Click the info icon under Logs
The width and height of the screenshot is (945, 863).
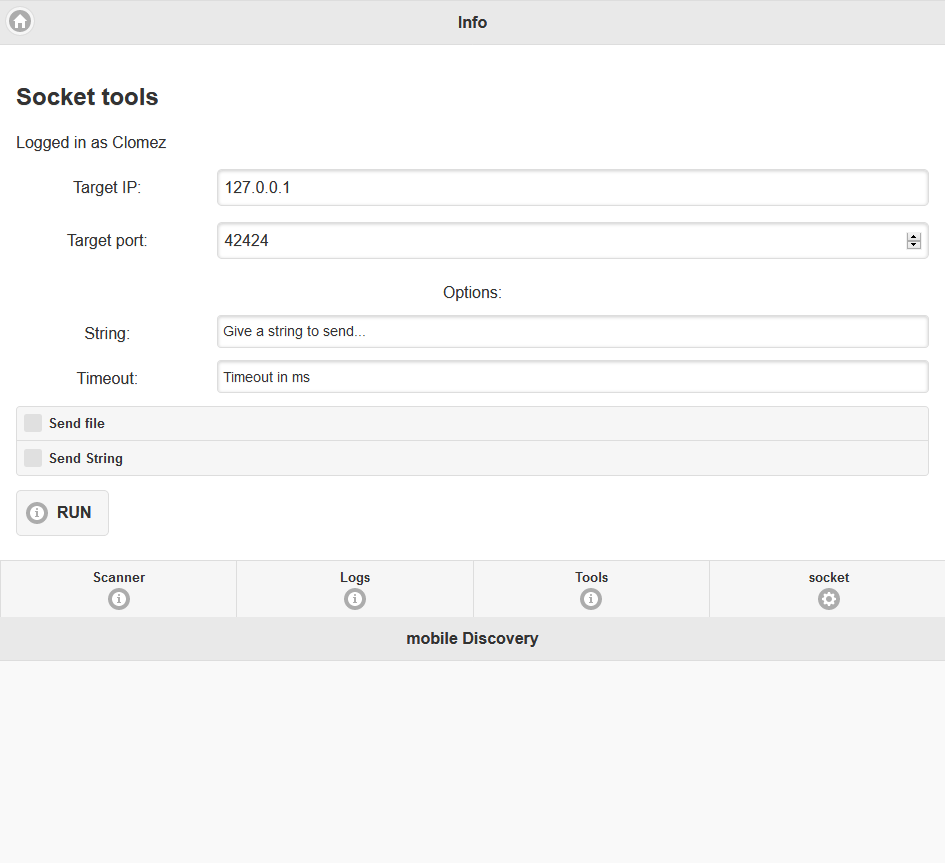click(x=355, y=599)
